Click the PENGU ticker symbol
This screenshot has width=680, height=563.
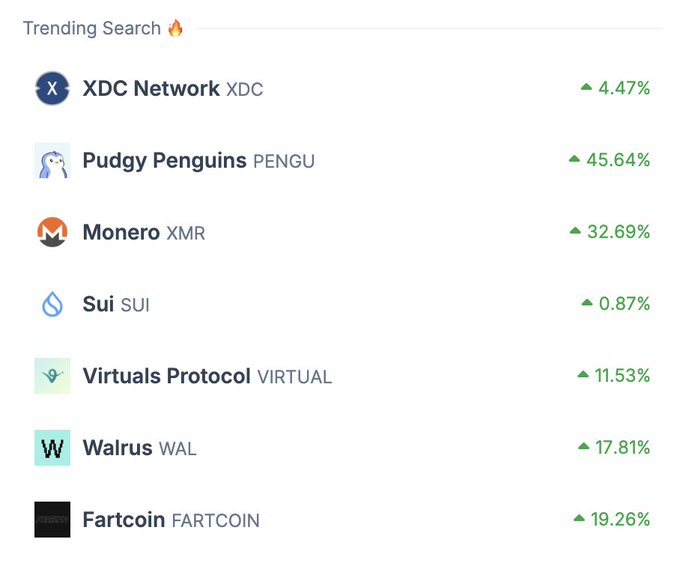coord(284,161)
